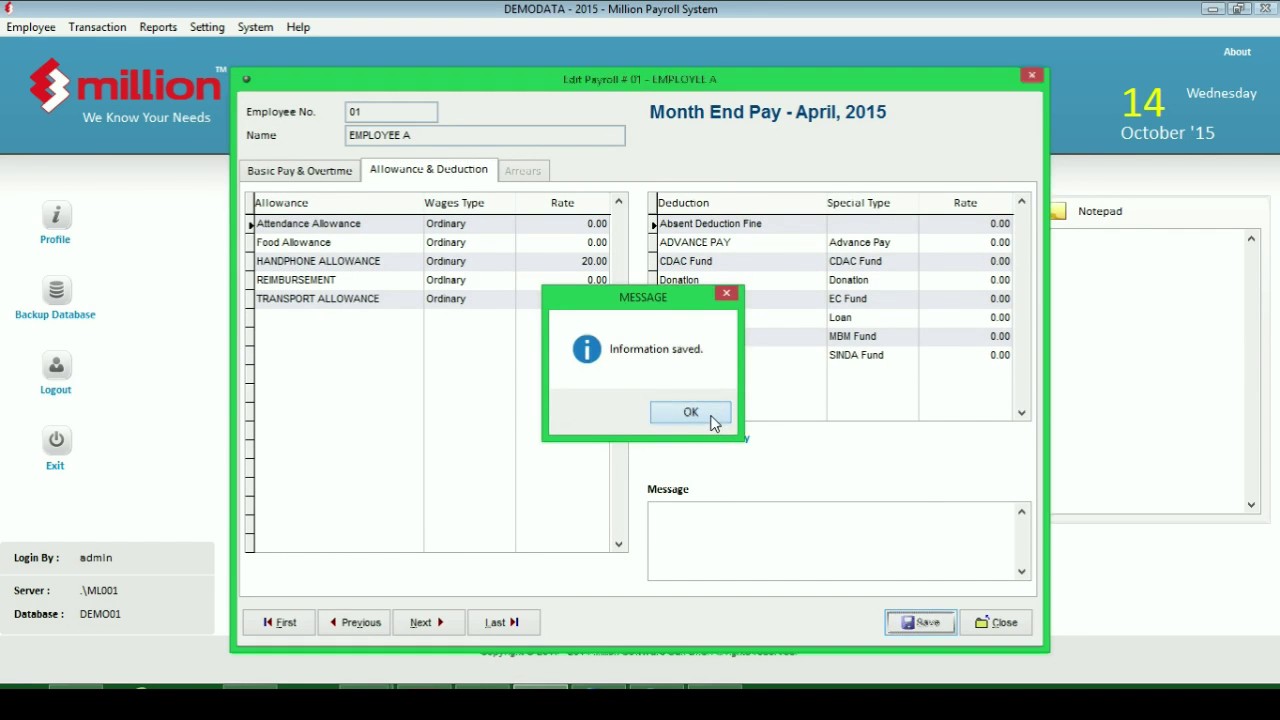Click the Name field showing EMPLOYEE A
The image size is (1280, 720).
(485, 135)
